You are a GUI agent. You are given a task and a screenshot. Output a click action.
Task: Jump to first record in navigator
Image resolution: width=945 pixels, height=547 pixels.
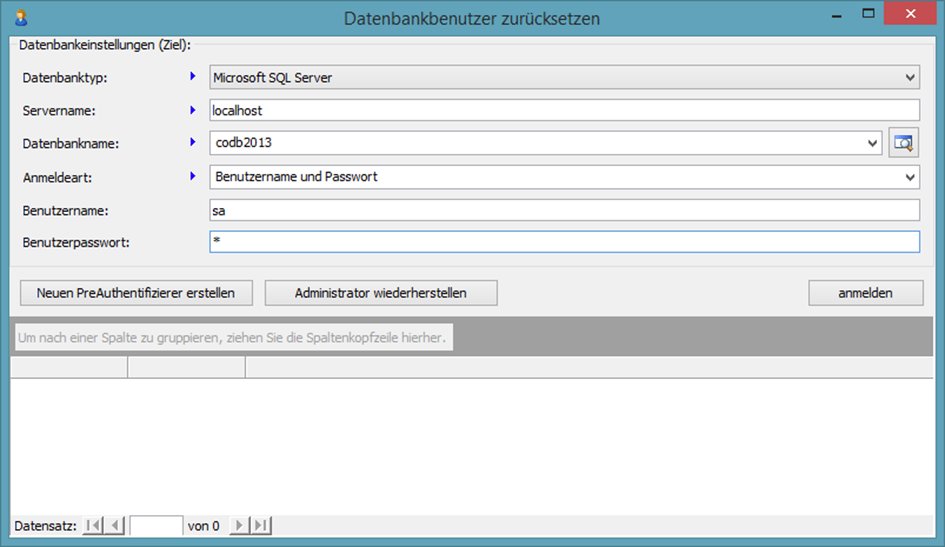pyautogui.click(x=92, y=525)
